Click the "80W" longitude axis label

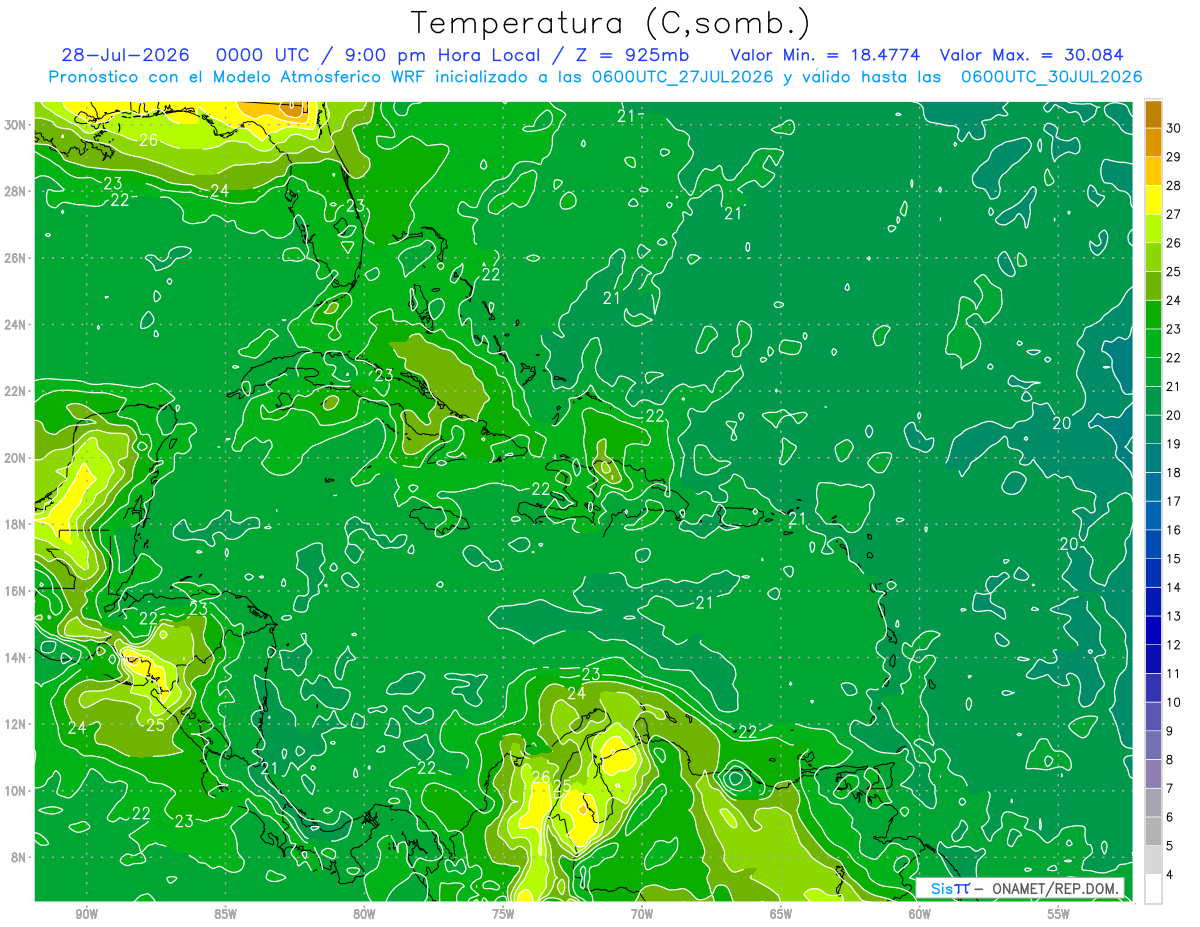364,914
